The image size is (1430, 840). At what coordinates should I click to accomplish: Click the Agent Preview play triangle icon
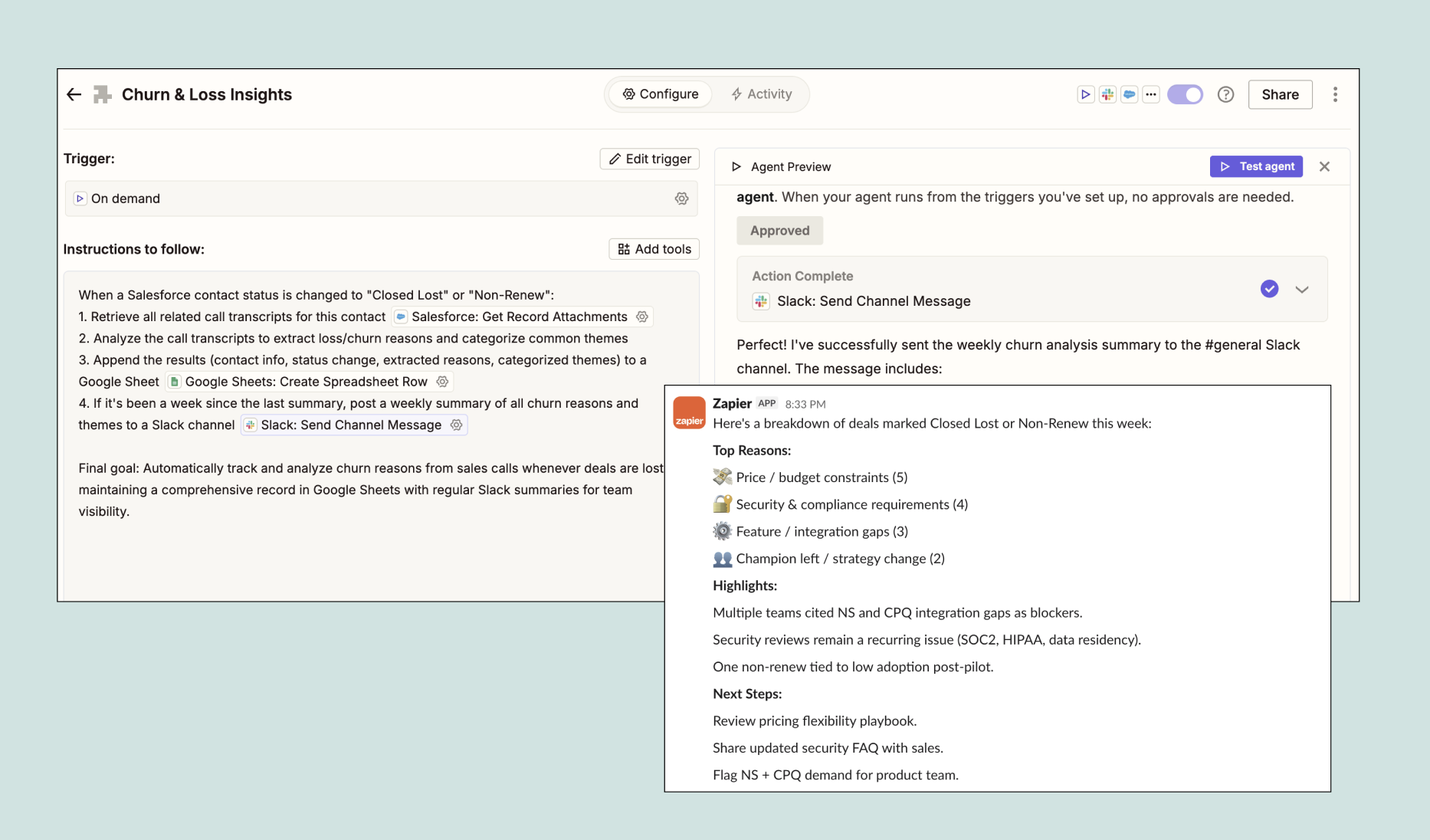point(736,166)
